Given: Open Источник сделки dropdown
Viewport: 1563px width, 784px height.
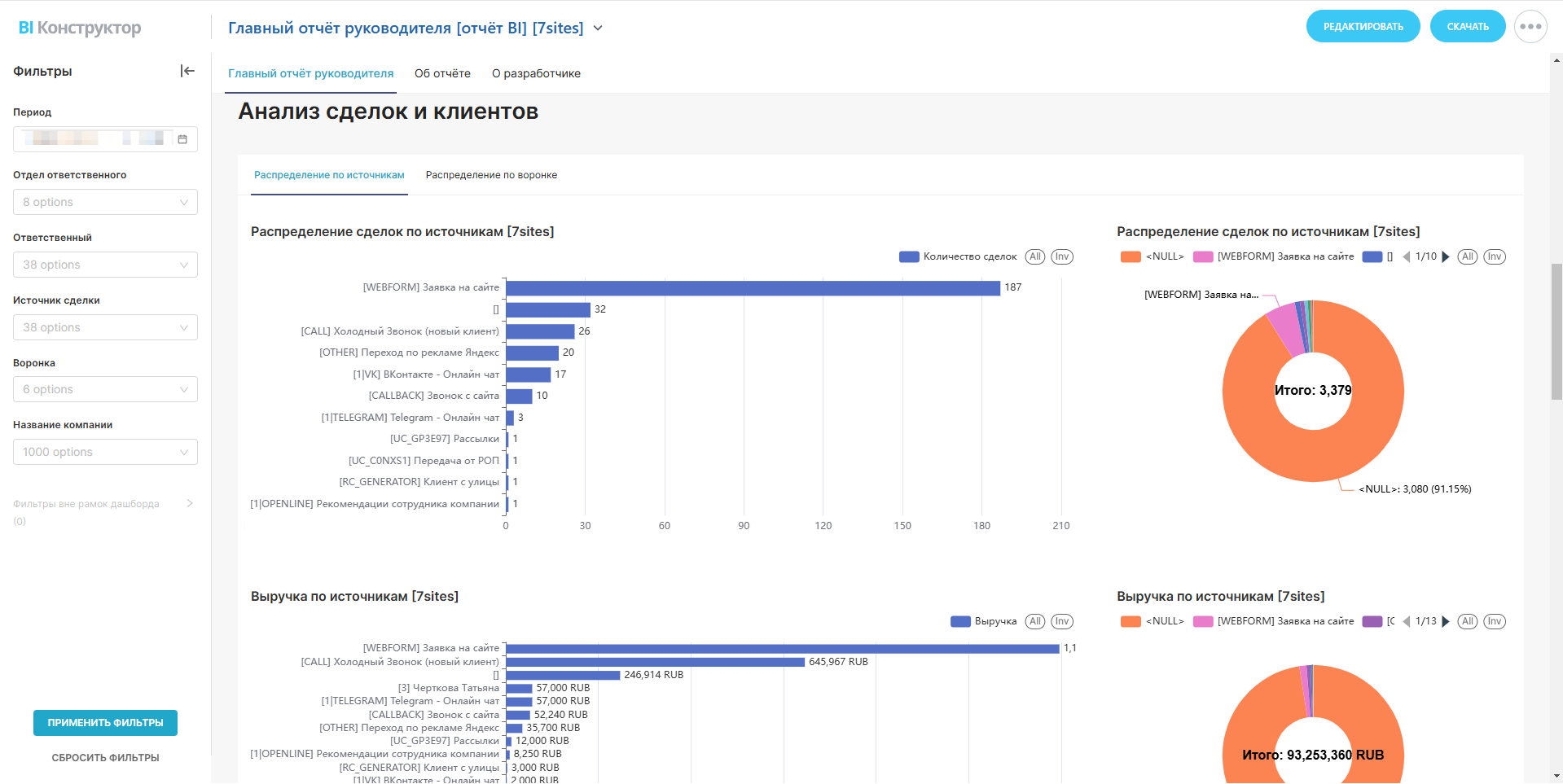Looking at the screenshot, I should 105,327.
